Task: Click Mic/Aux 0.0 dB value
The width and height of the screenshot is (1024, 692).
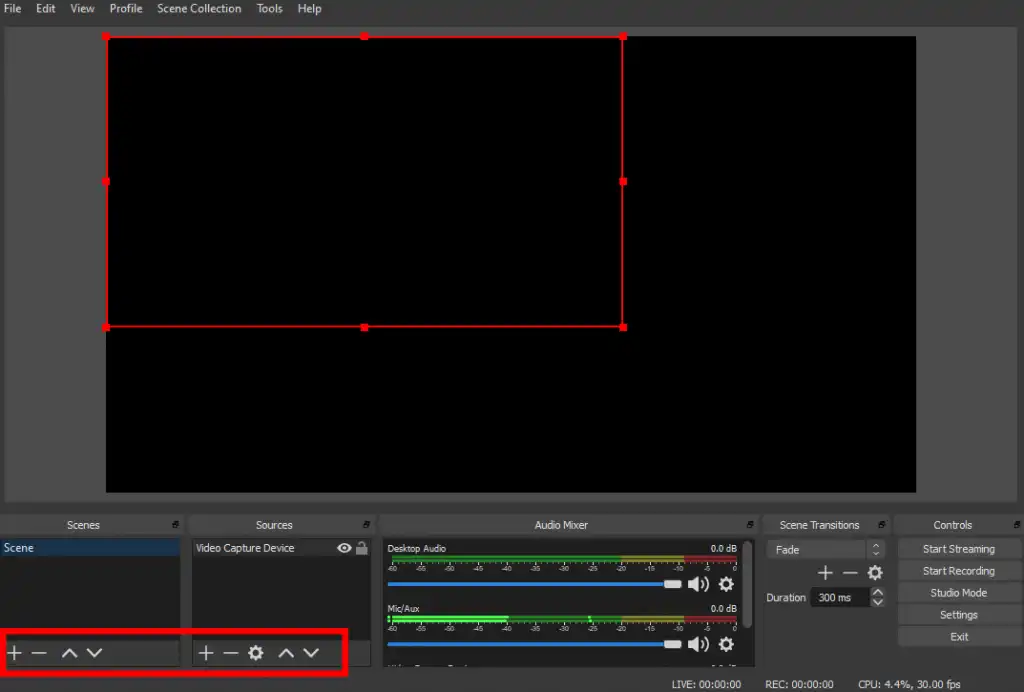Action: 724,608
